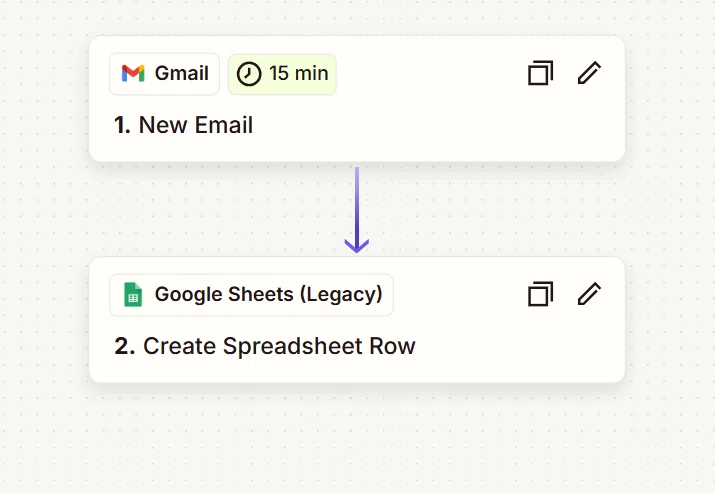The height and width of the screenshot is (493, 715).
Task: Click the clock icon in the 15 min badge
Action: click(249, 73)
